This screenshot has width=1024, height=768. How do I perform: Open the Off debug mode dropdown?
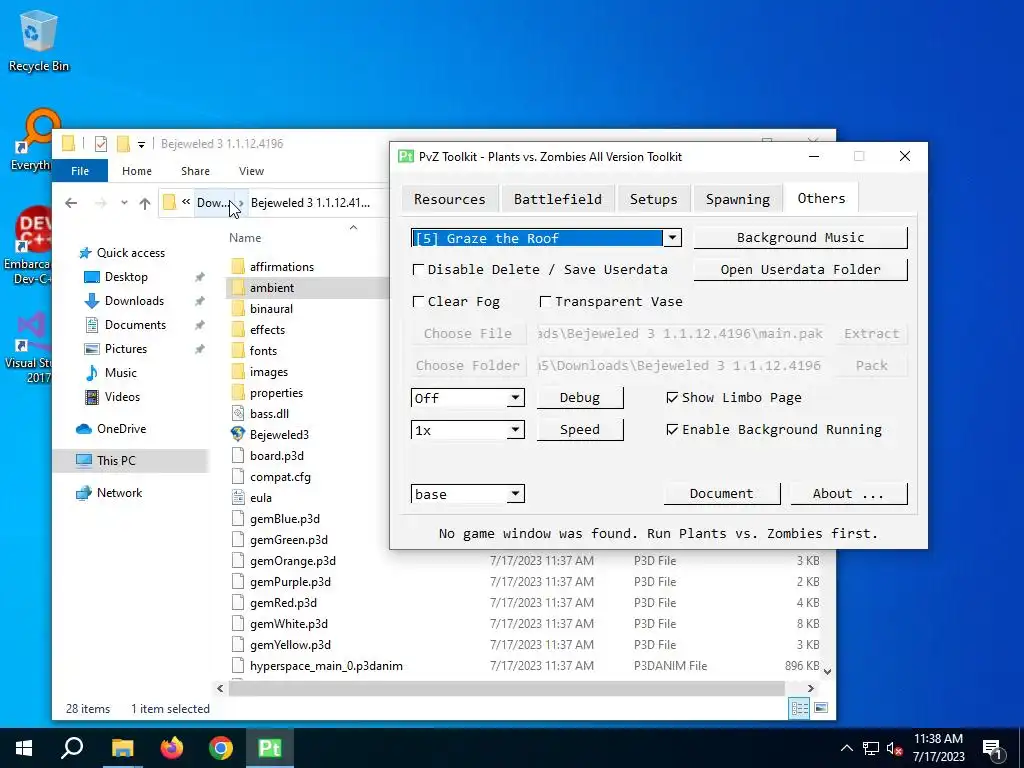pos(515,398)
